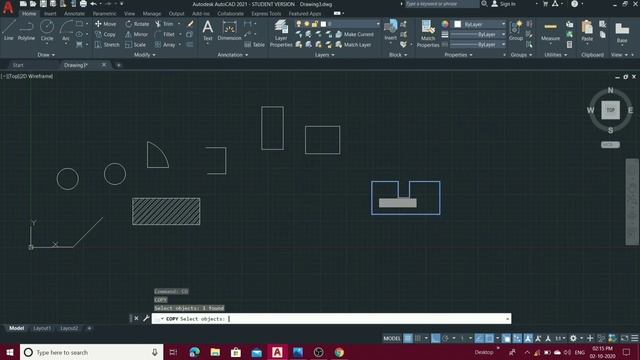Expand the Properties panel title
Viewport: 640px width, 360px height.
coord(458,55)
